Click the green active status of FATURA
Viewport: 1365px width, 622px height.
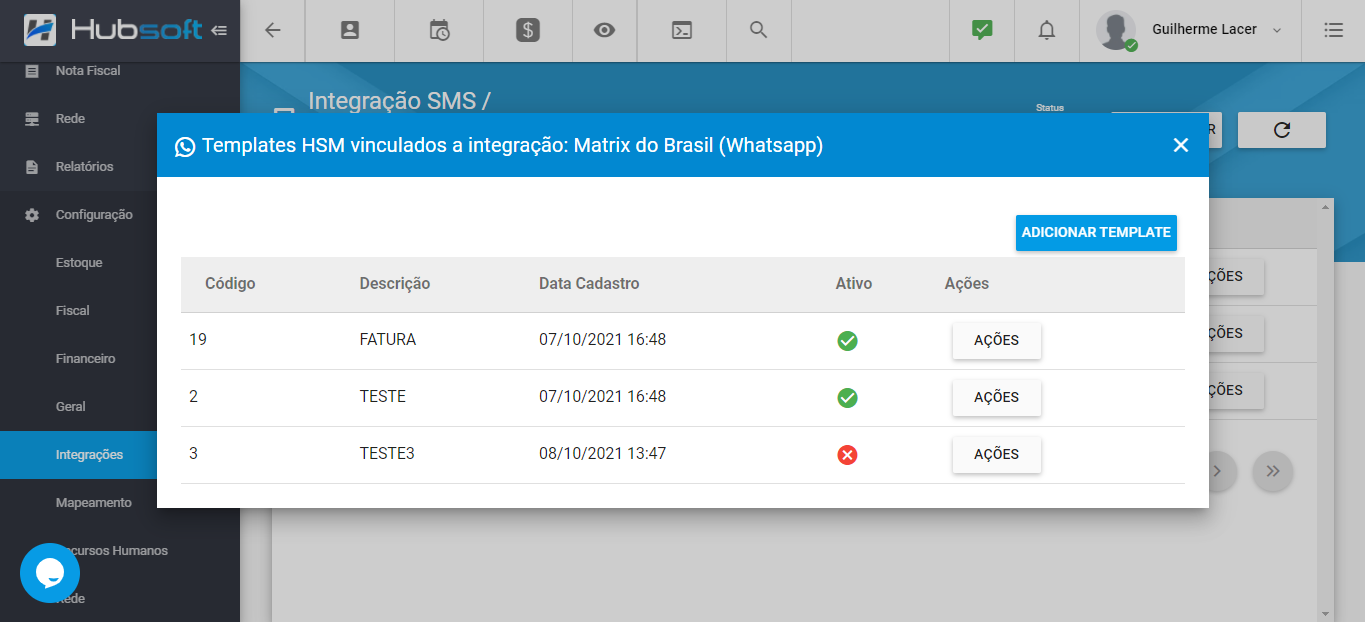(x=847, y=341)
